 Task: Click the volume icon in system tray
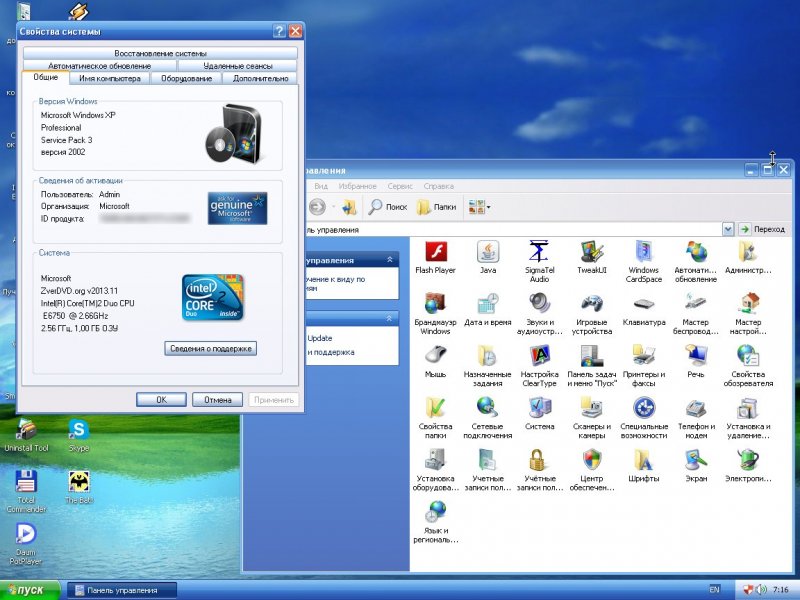[761, 590]
